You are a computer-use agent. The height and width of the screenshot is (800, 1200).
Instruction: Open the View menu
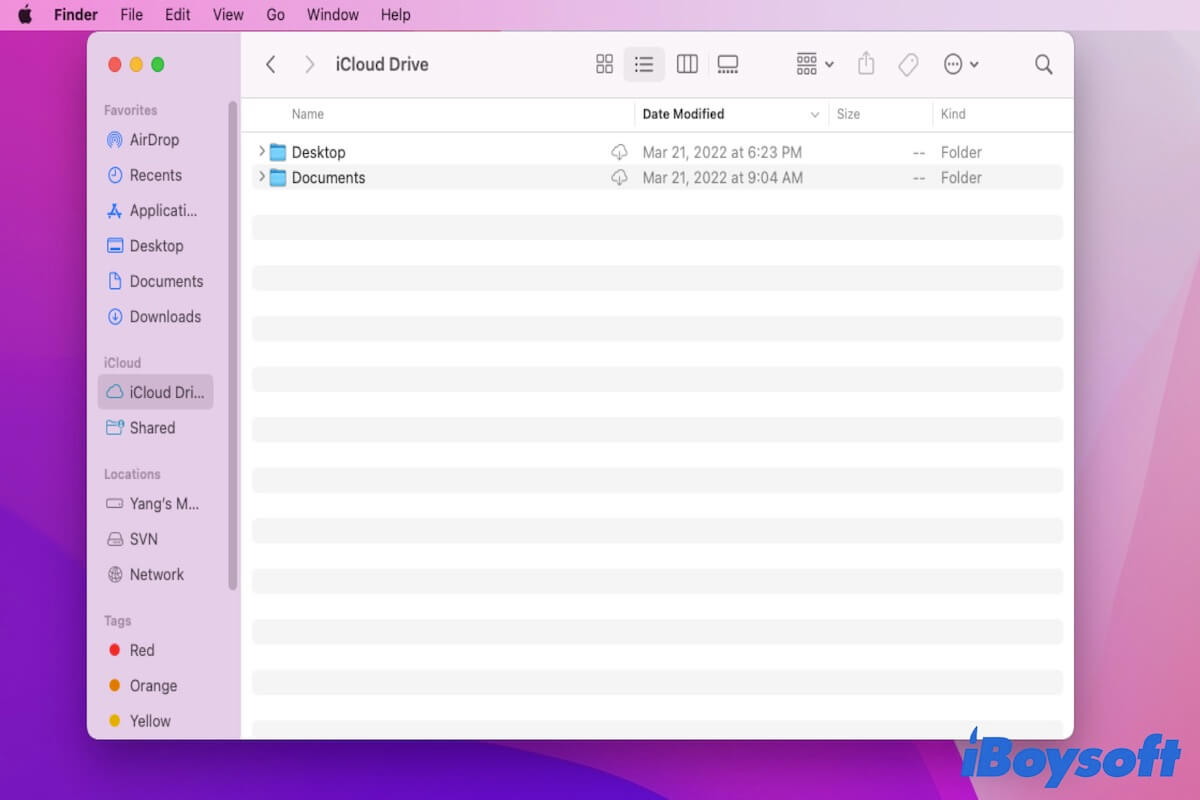228,14
